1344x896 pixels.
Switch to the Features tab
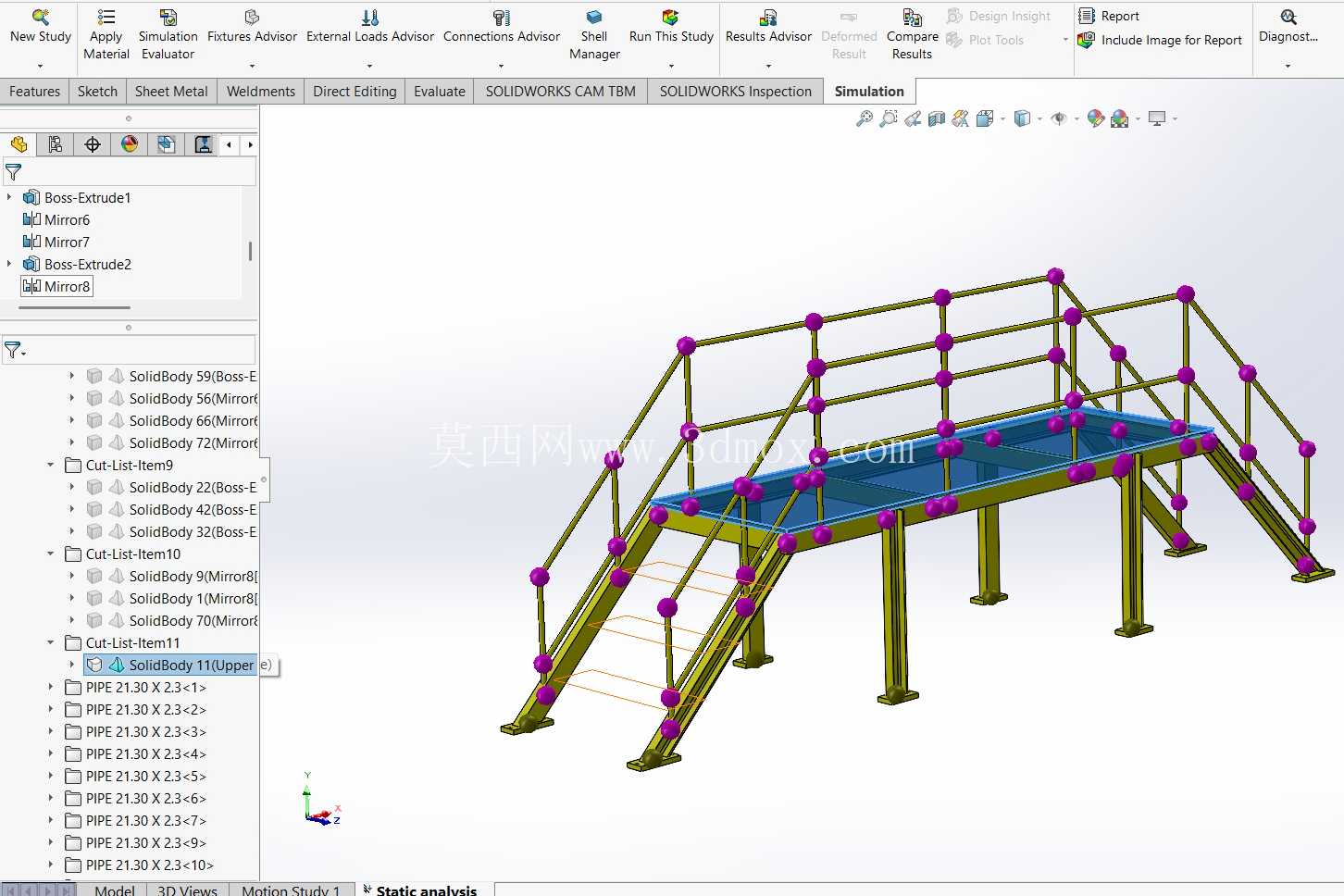tap(34, 91)
